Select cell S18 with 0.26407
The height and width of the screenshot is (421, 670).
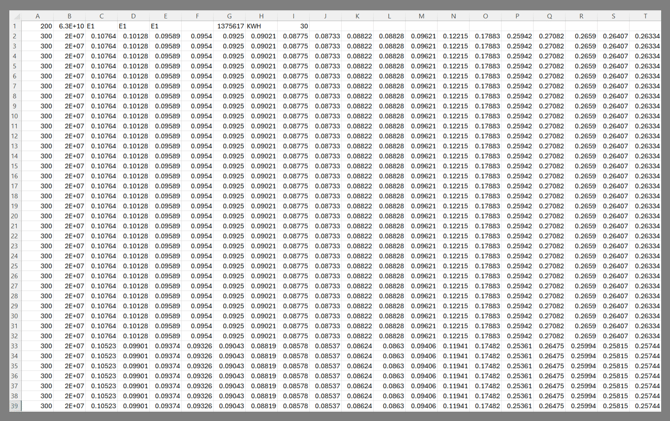pos(614,196)
